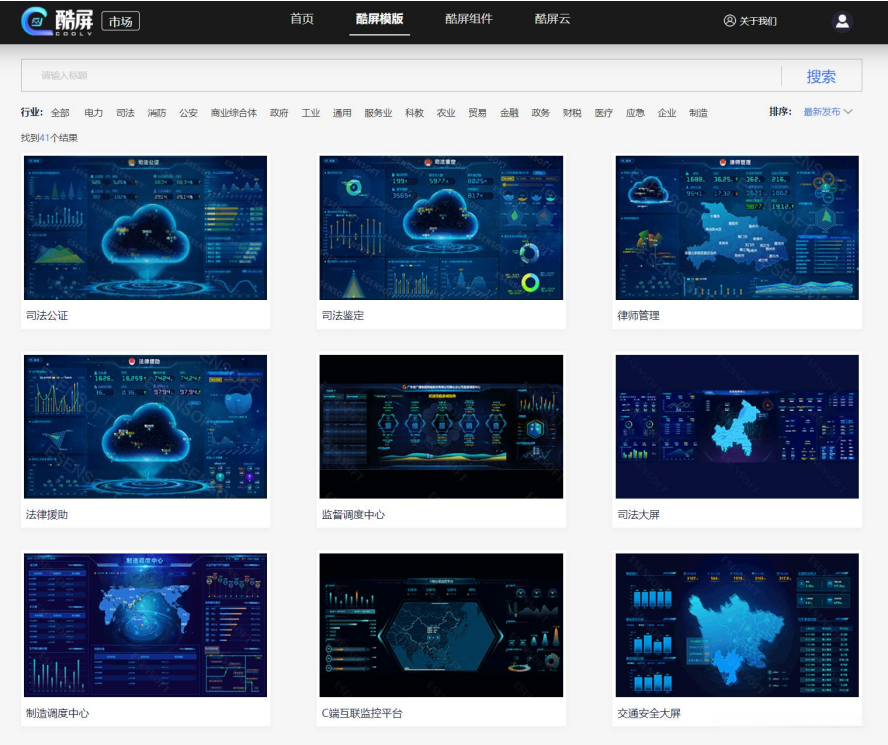Expand the 最新发布 sort dropdown
Screen dimensions: 888x745
[827, 112]
